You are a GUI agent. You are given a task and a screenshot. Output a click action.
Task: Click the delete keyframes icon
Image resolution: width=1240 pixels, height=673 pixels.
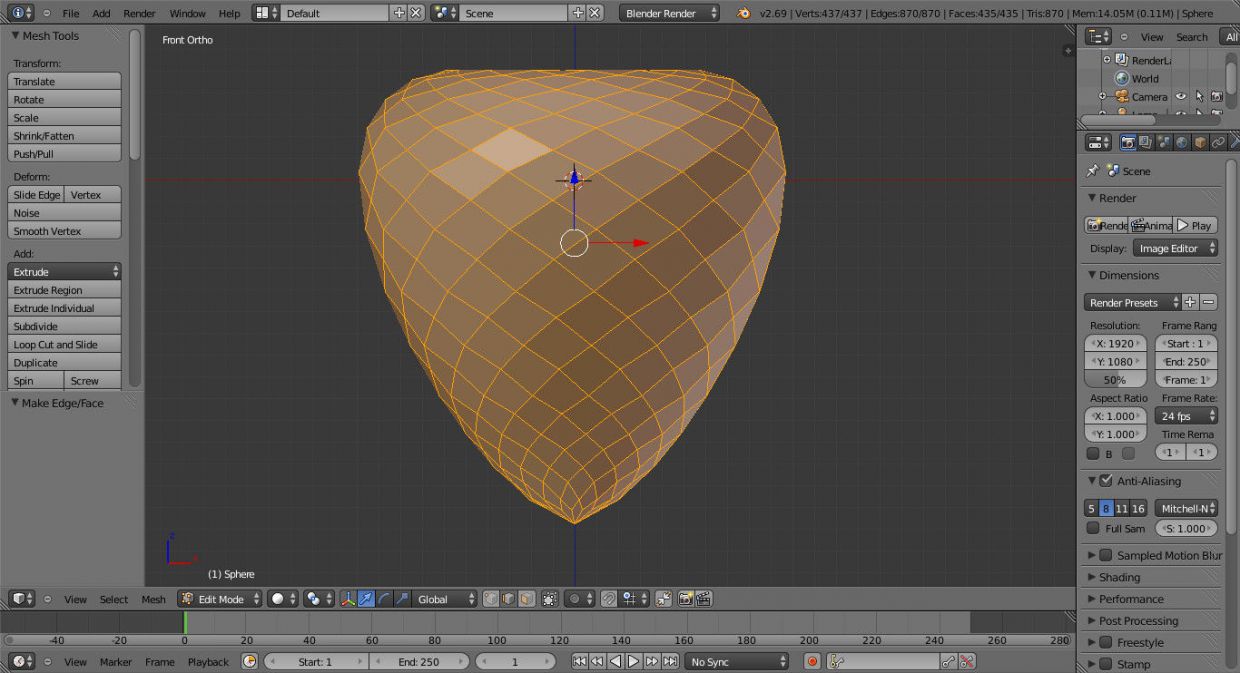pos(966,661)
